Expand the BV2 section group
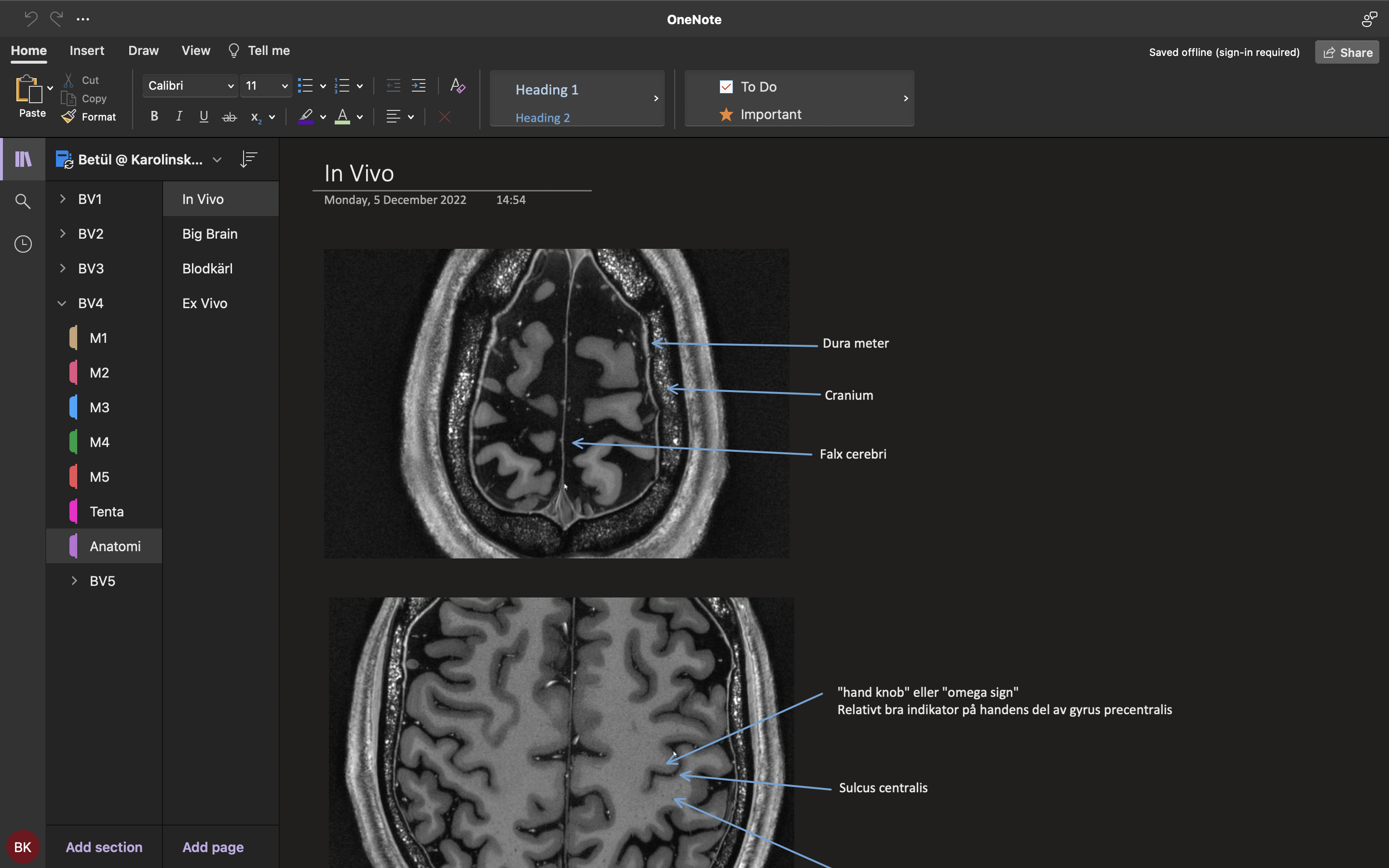 pos(63,233)
